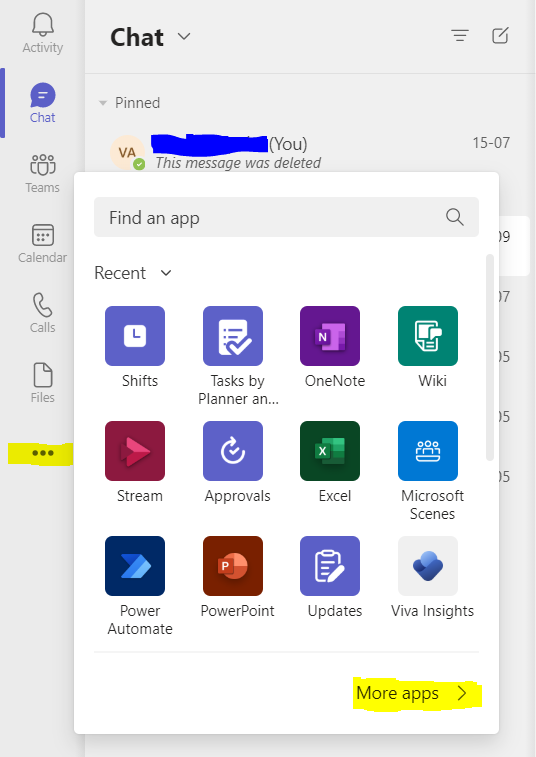Open the Chat header dropdown chevron
536x757 pixels.
pyautogui.click(x=184, y=36)
